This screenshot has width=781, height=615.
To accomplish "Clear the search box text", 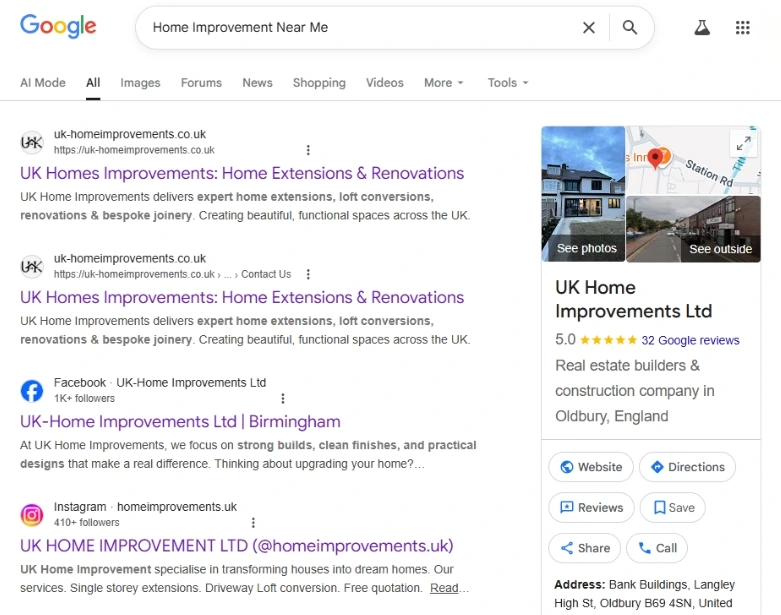I will tap(589, 28).
